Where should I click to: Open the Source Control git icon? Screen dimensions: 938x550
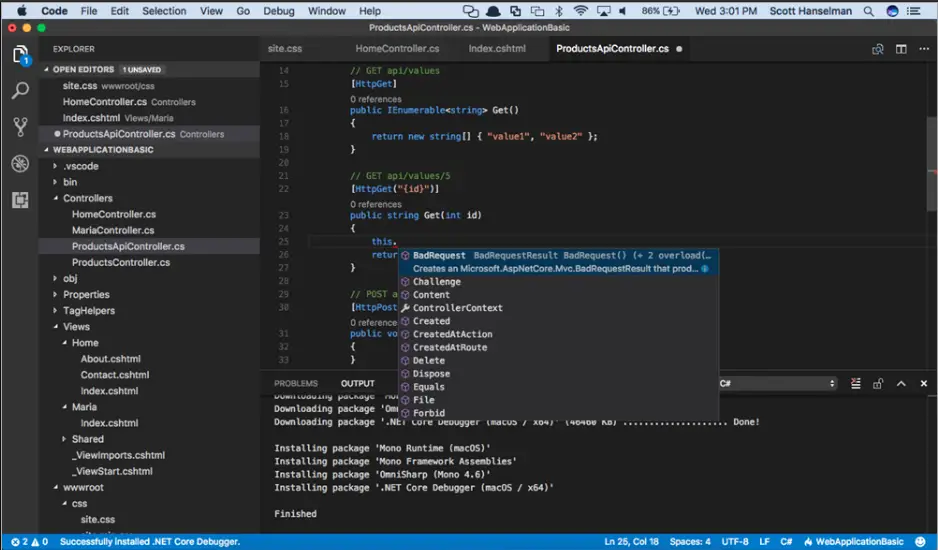point(20,127)
